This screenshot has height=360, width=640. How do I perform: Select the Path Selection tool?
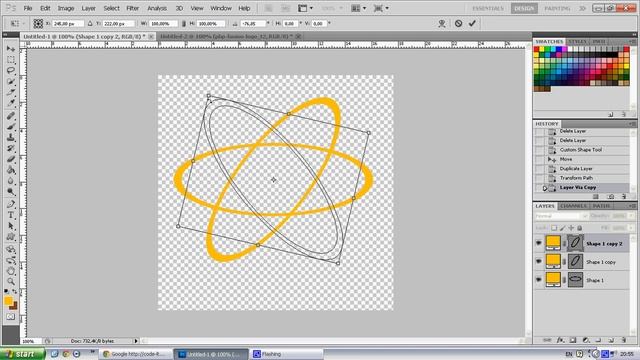tap(11, 226)
